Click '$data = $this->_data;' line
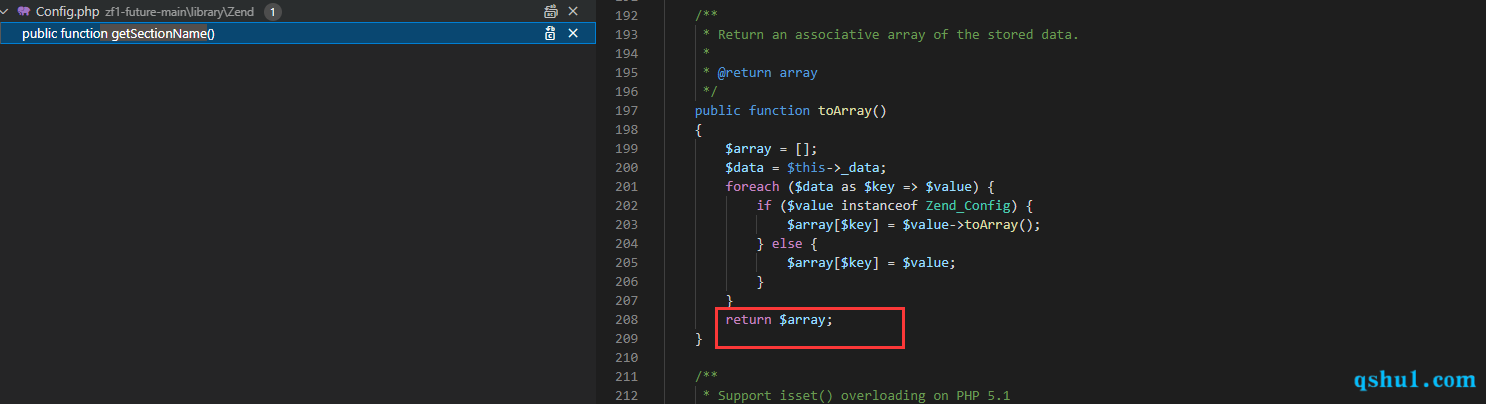The width and height of the screenshot is (1486, 404). click(806, 167)
